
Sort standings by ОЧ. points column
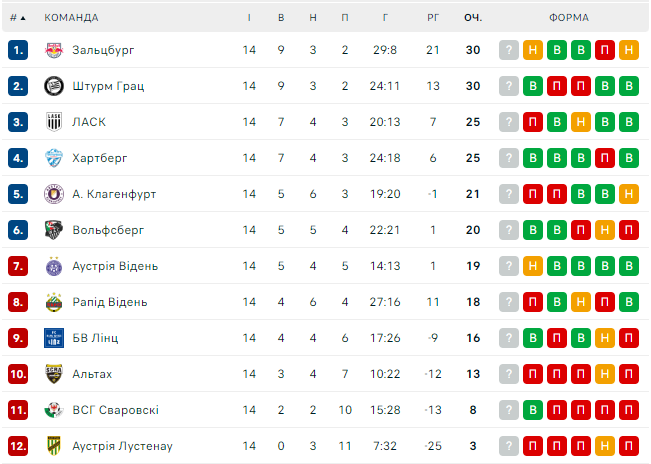coord(473,18)
